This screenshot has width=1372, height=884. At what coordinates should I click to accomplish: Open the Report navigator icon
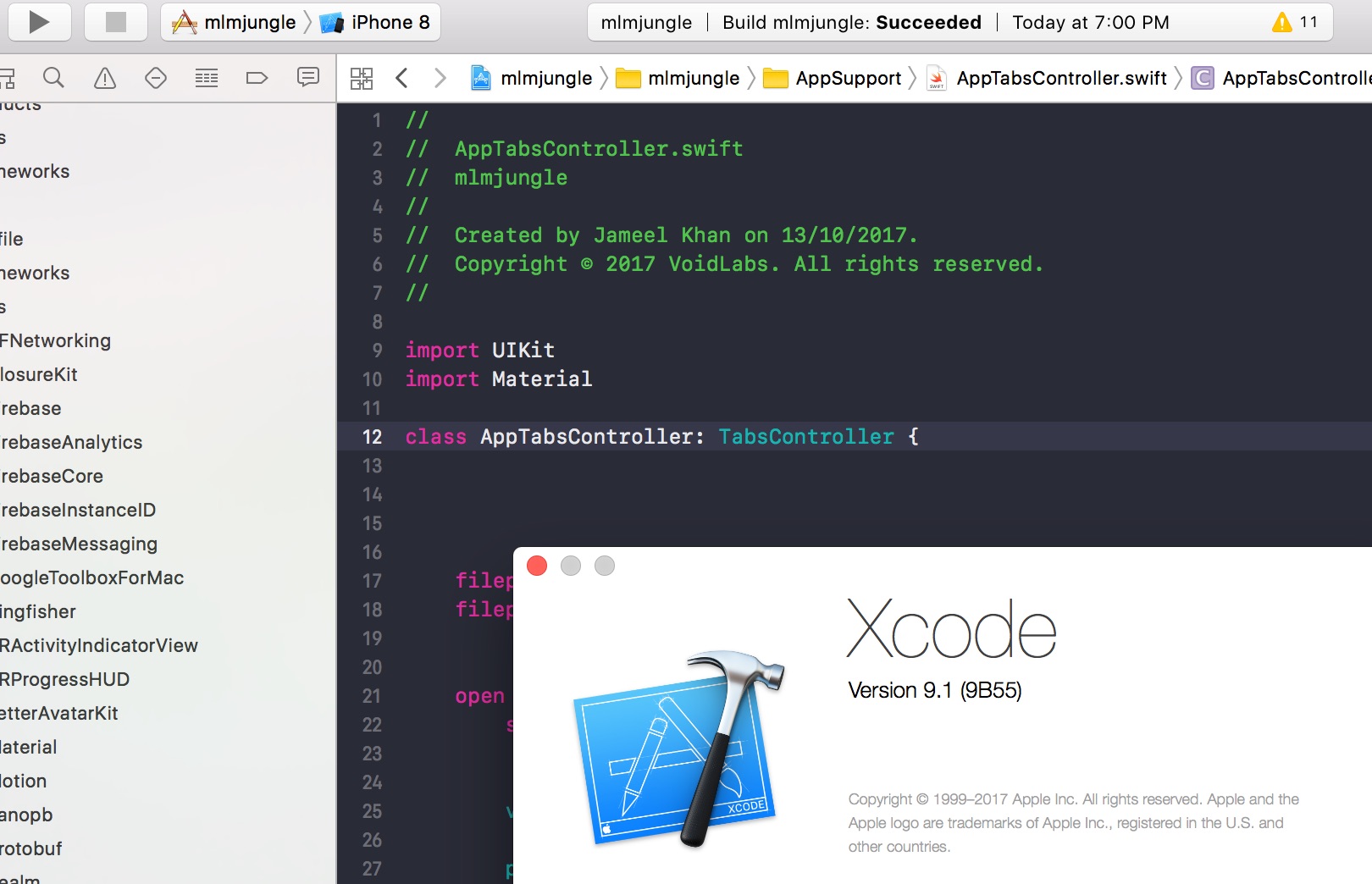click(x=308, y=77)
